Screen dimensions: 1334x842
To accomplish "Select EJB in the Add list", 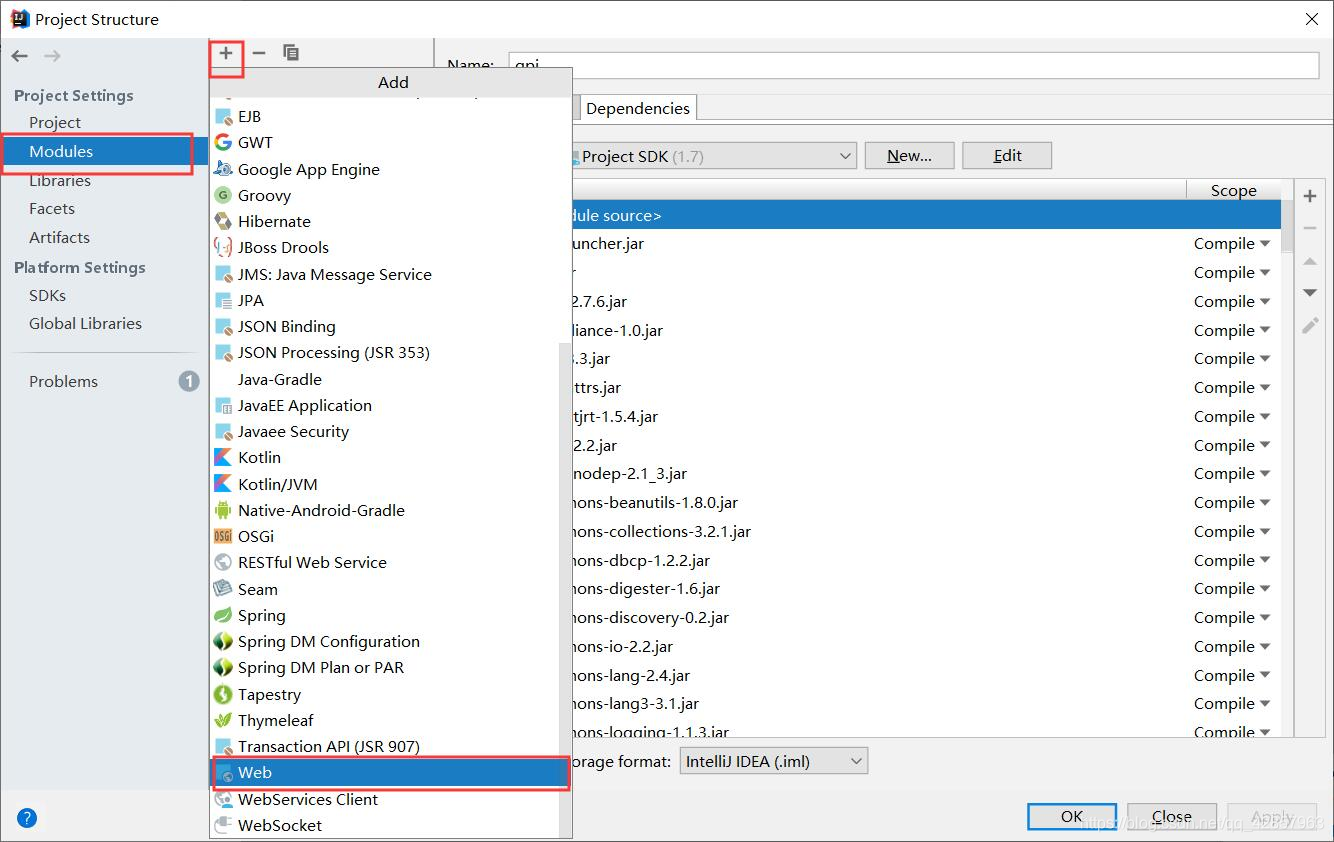I will 385,116.
